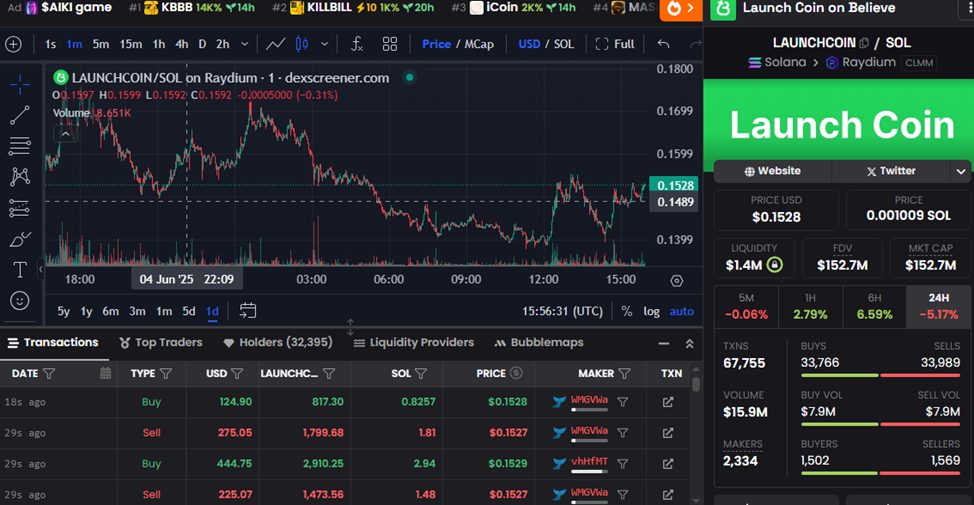The width and height of the screenshot is (974, 505).
Task: Click the orange trending fire icon
Action: 674,9
